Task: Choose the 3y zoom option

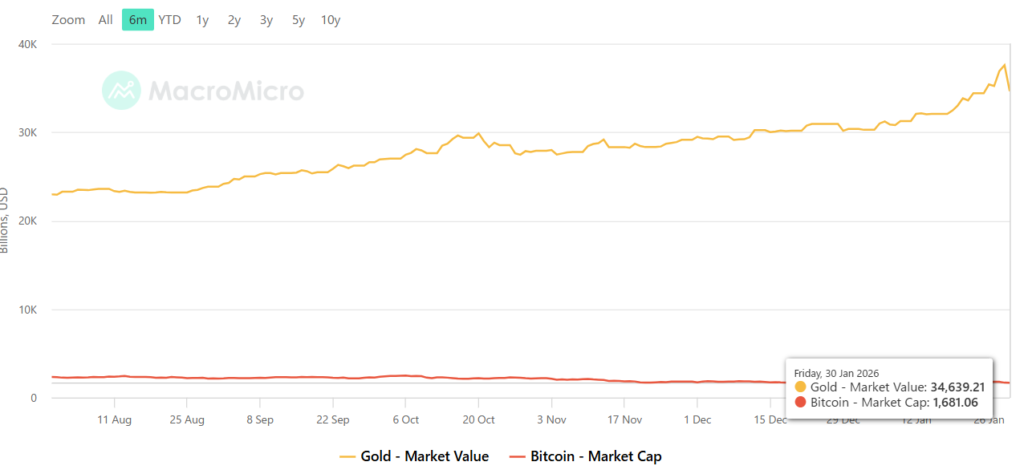Action: [266, 20]
